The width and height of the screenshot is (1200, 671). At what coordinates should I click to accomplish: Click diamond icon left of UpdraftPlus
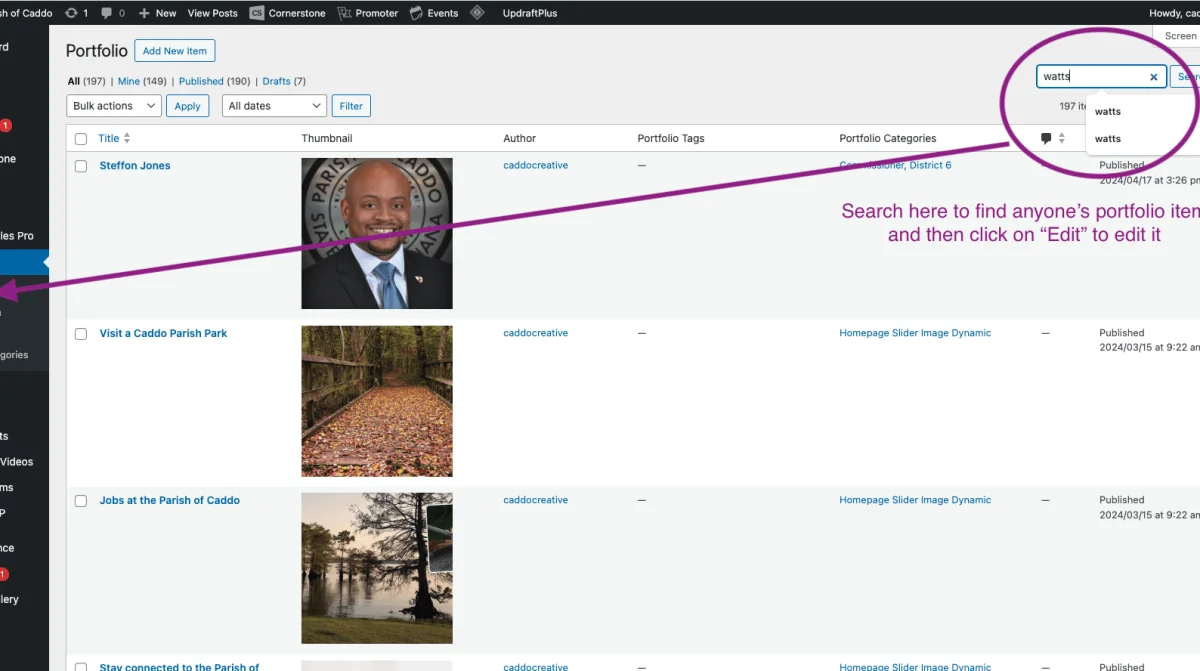coord(477,13)
